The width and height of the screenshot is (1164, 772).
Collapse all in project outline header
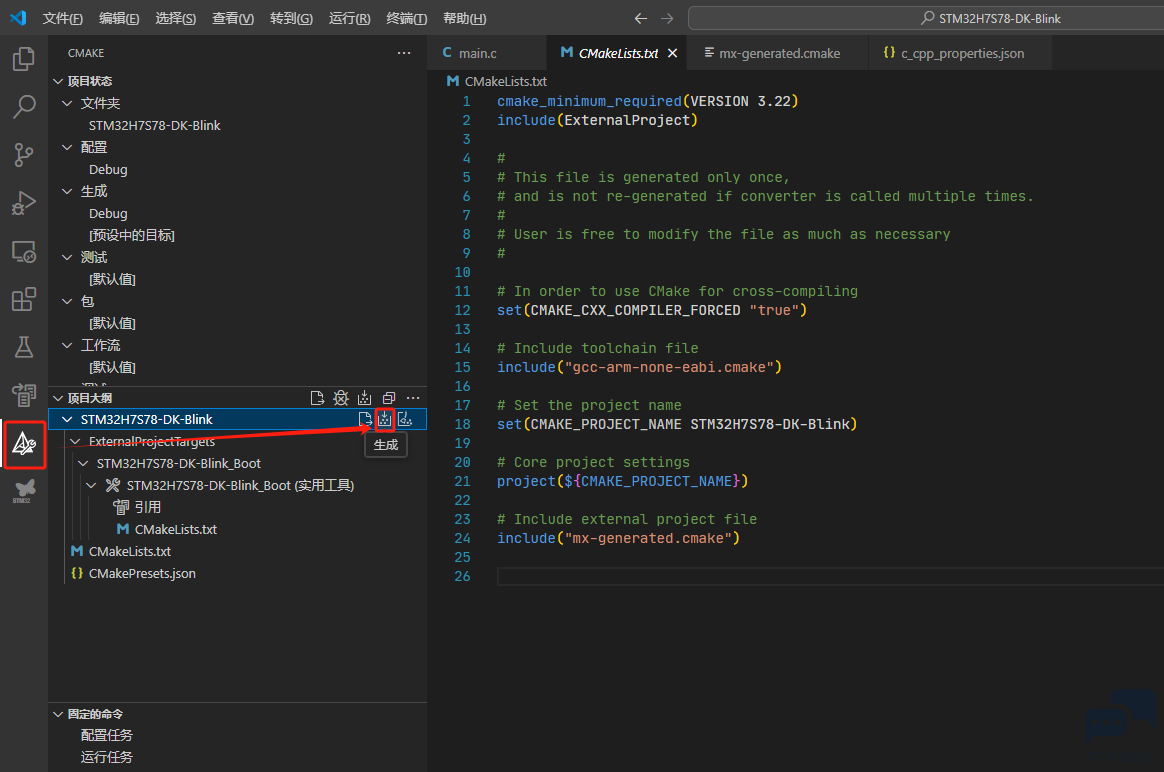click(388, 398)
